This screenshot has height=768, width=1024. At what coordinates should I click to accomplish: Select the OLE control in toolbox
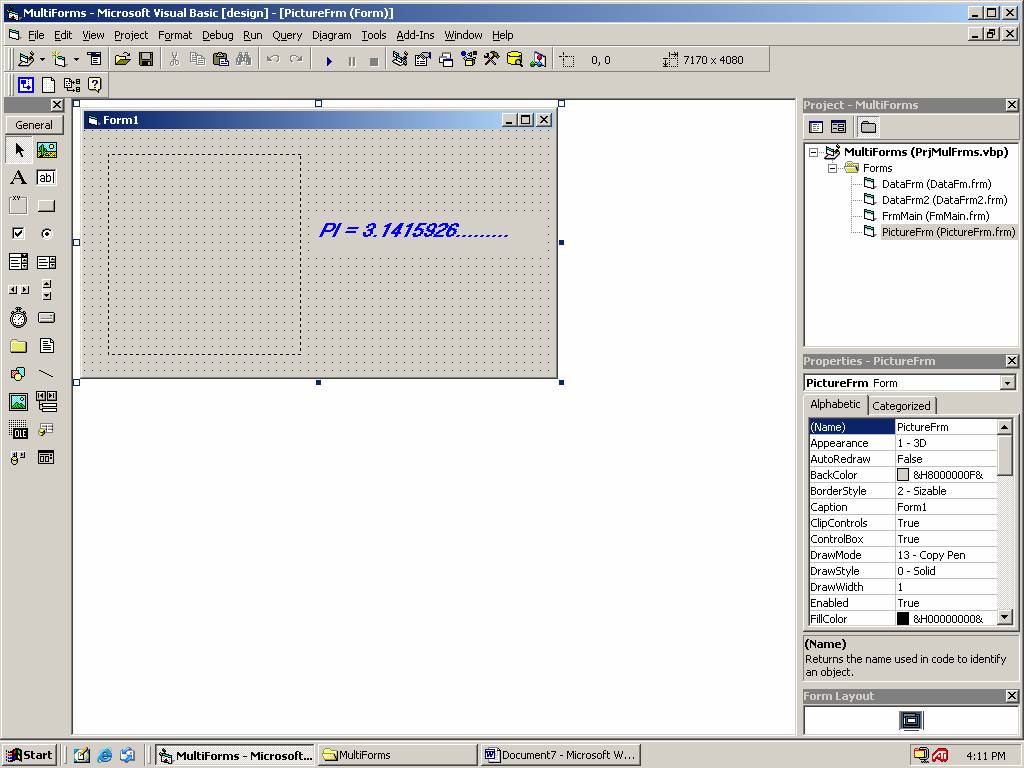18,430
